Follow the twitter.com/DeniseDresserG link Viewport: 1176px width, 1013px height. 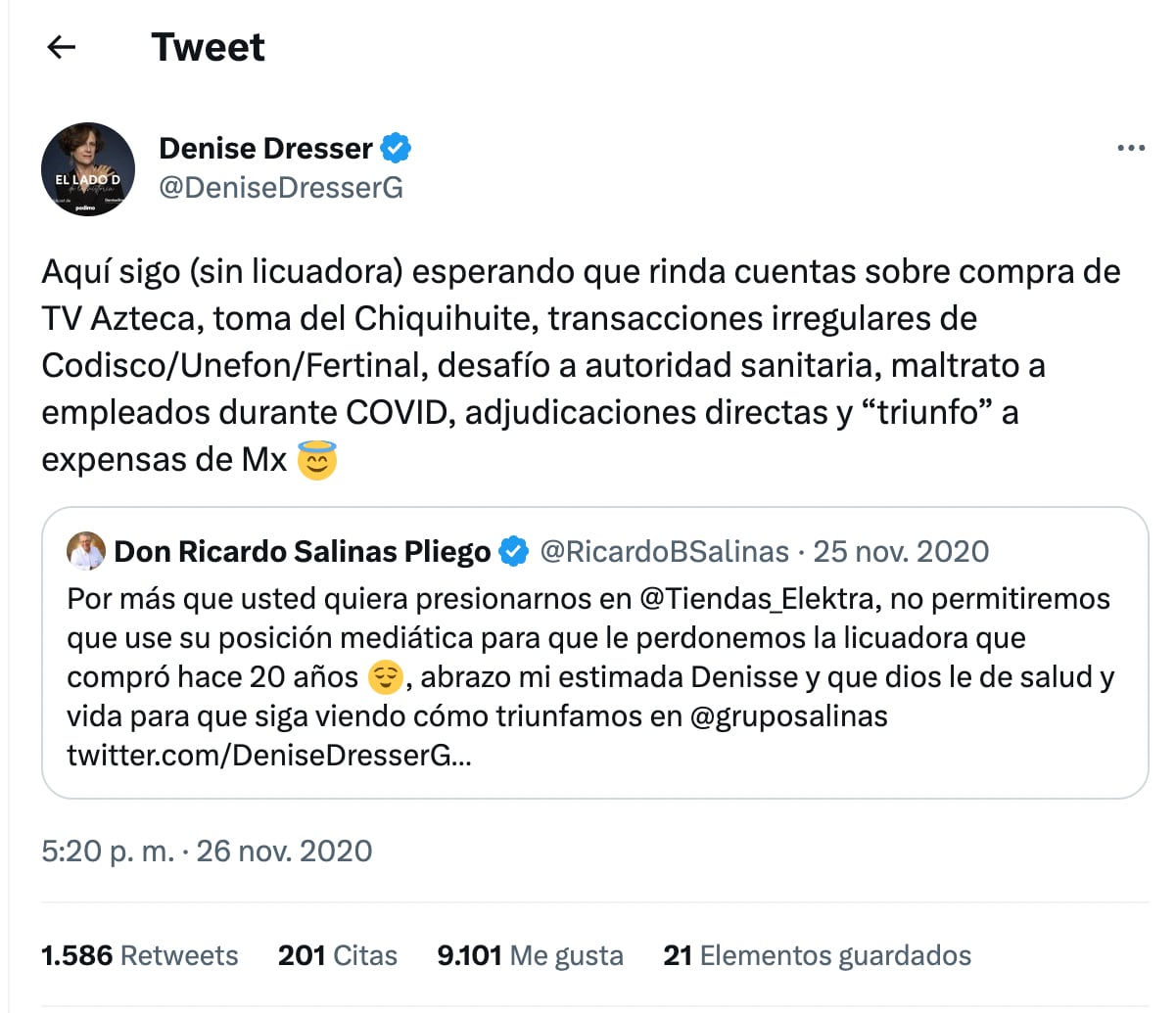click(x=268, y=756)
